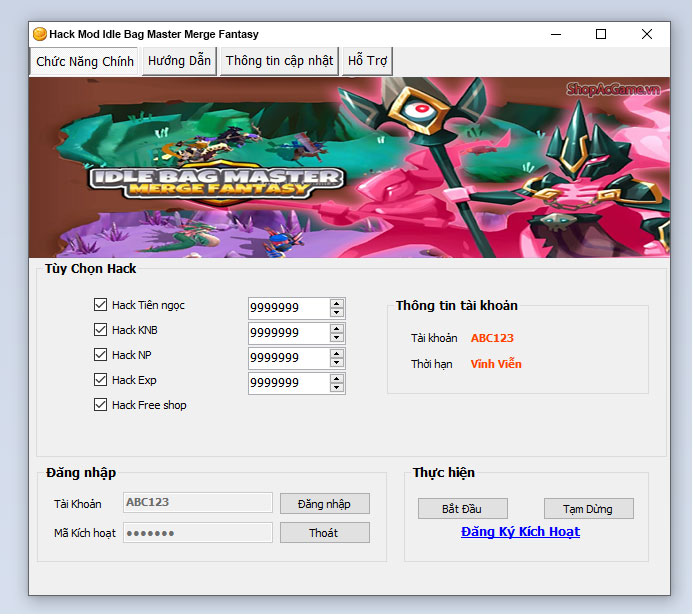Start the hack with Bắt Đầu button

click(462, 509)
